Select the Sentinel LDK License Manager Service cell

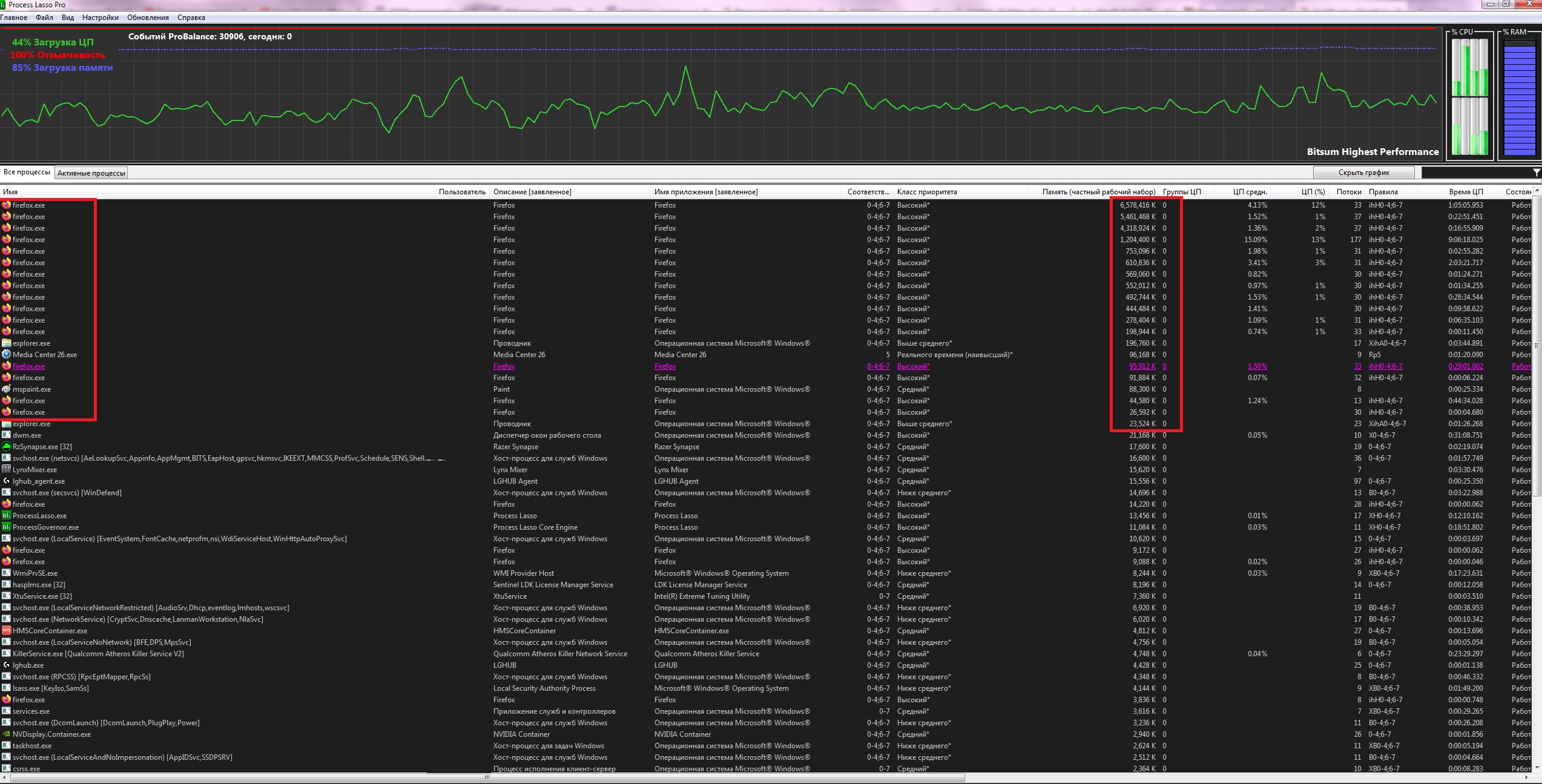pyautogui.click(x=553, y=585)
